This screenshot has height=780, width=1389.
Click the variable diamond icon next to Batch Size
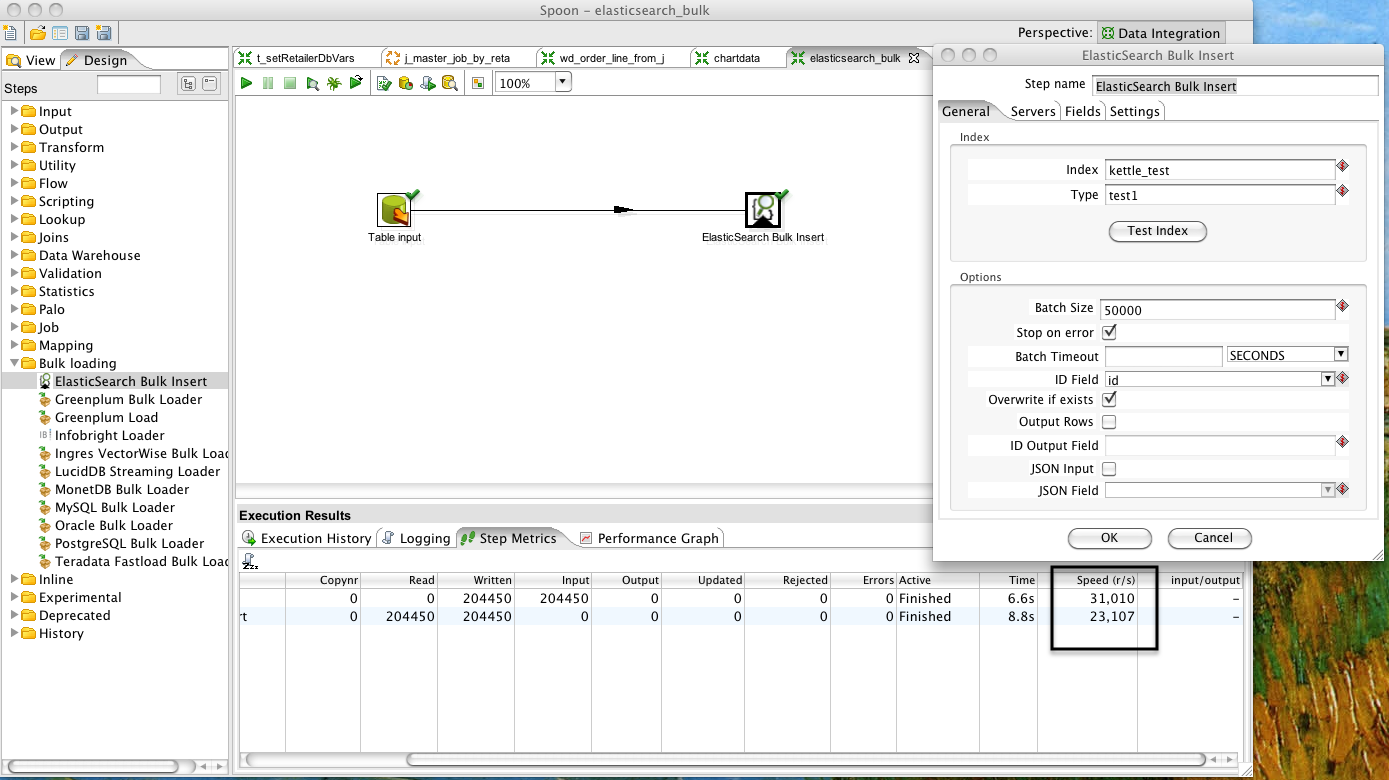(1342, 306)
